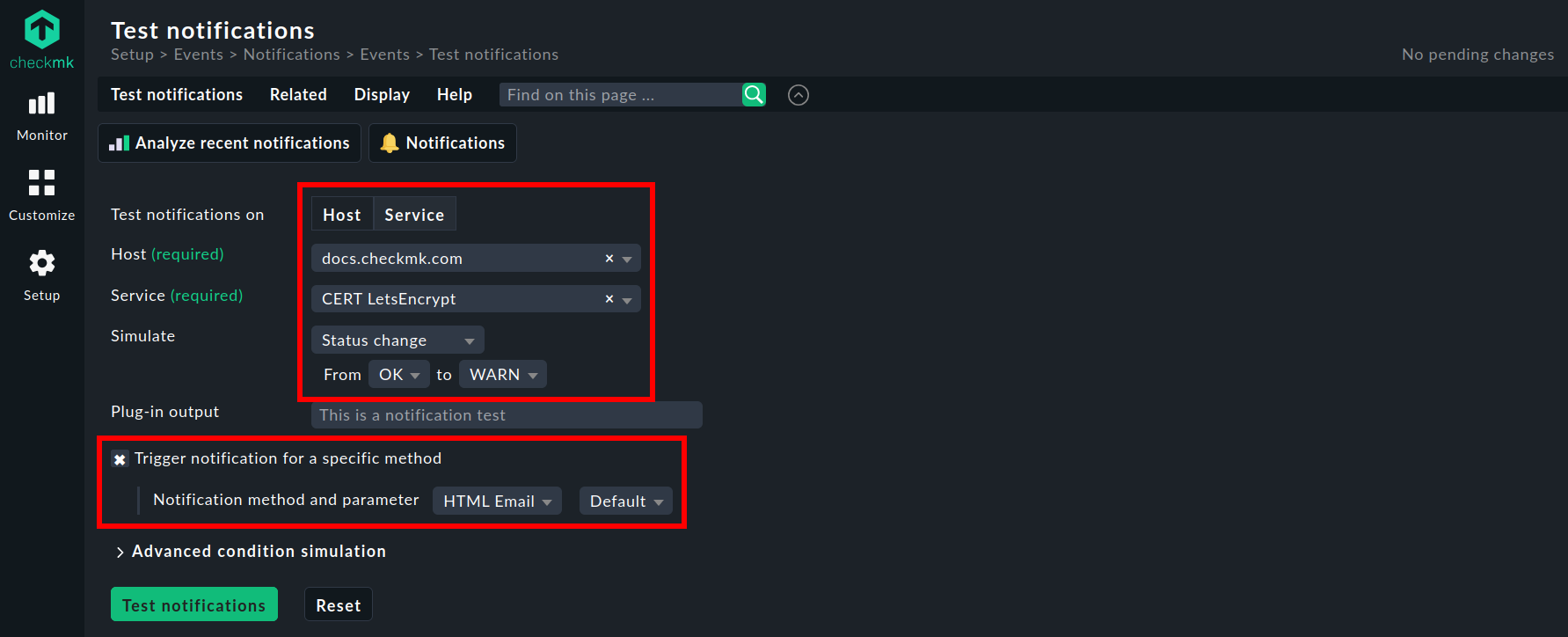Open the HTML Email method dropdown
The image size is (1568, 637).
[x=497, y=502]
